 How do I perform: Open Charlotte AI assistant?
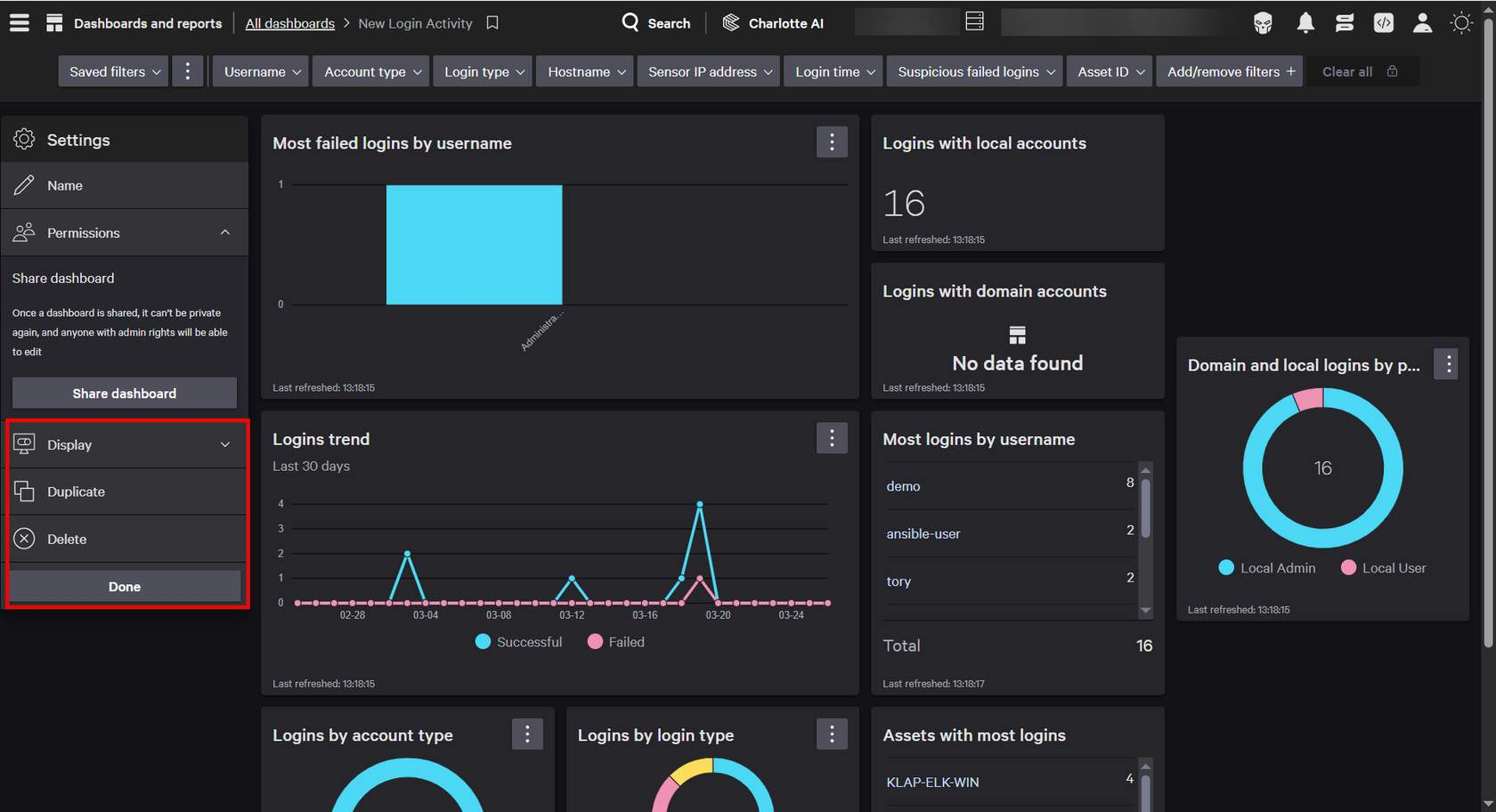point(773,23)
